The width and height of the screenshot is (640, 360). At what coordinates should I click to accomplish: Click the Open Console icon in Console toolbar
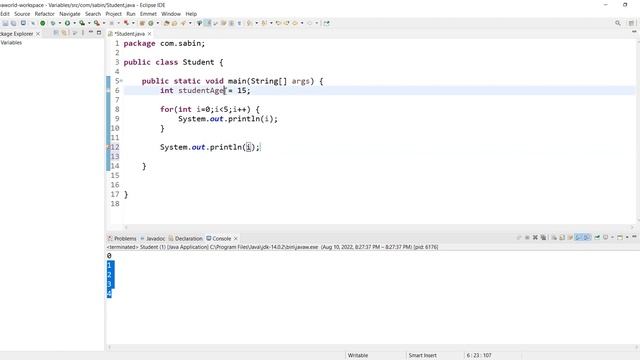click(620, 237)
